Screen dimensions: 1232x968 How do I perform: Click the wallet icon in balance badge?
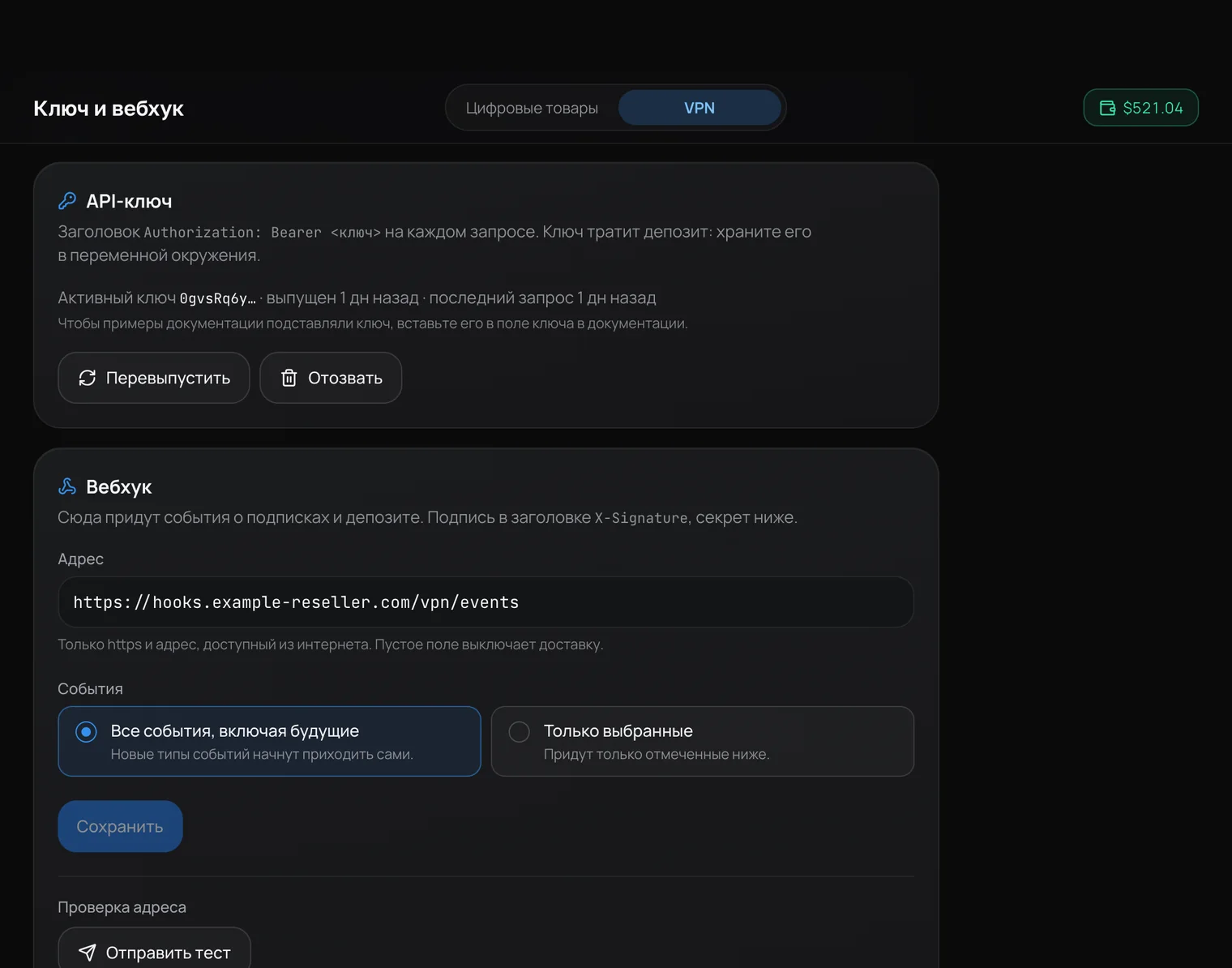coord(1107,108)
